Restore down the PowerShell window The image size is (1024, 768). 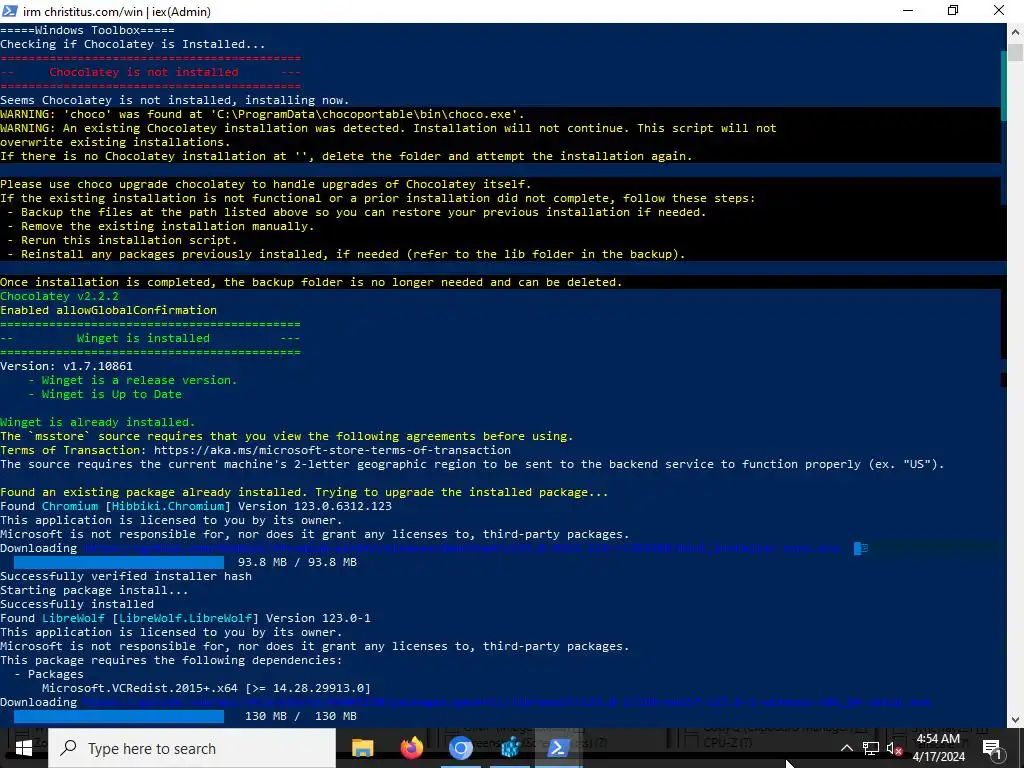[x=953, y=11]
